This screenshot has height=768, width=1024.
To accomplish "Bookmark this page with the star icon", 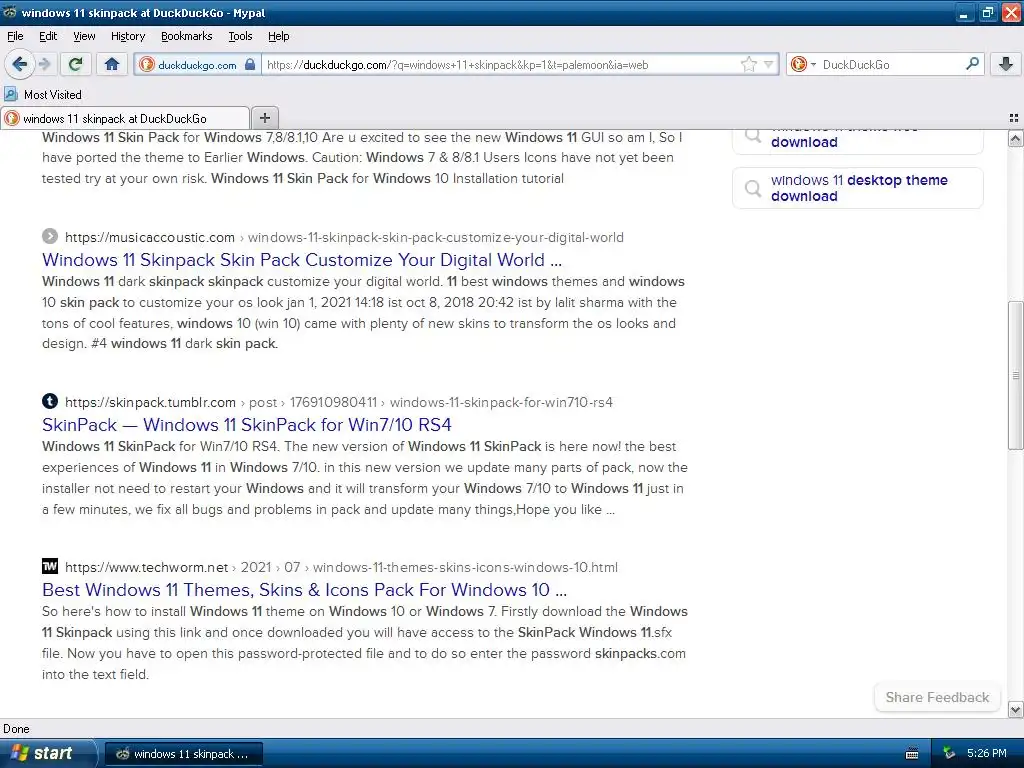I will pyautogui.click(x=748, y=64).
